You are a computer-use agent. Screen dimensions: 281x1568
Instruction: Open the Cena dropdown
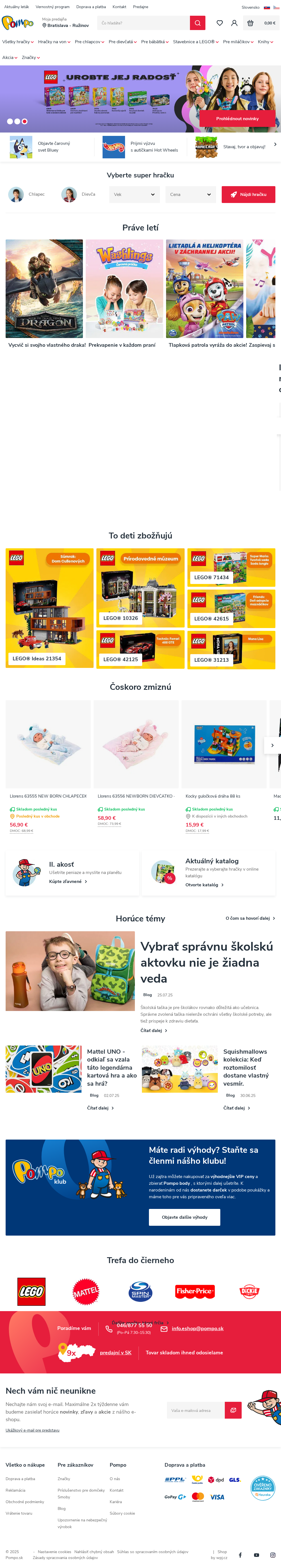pyautogui.click(x=191, y=194)
